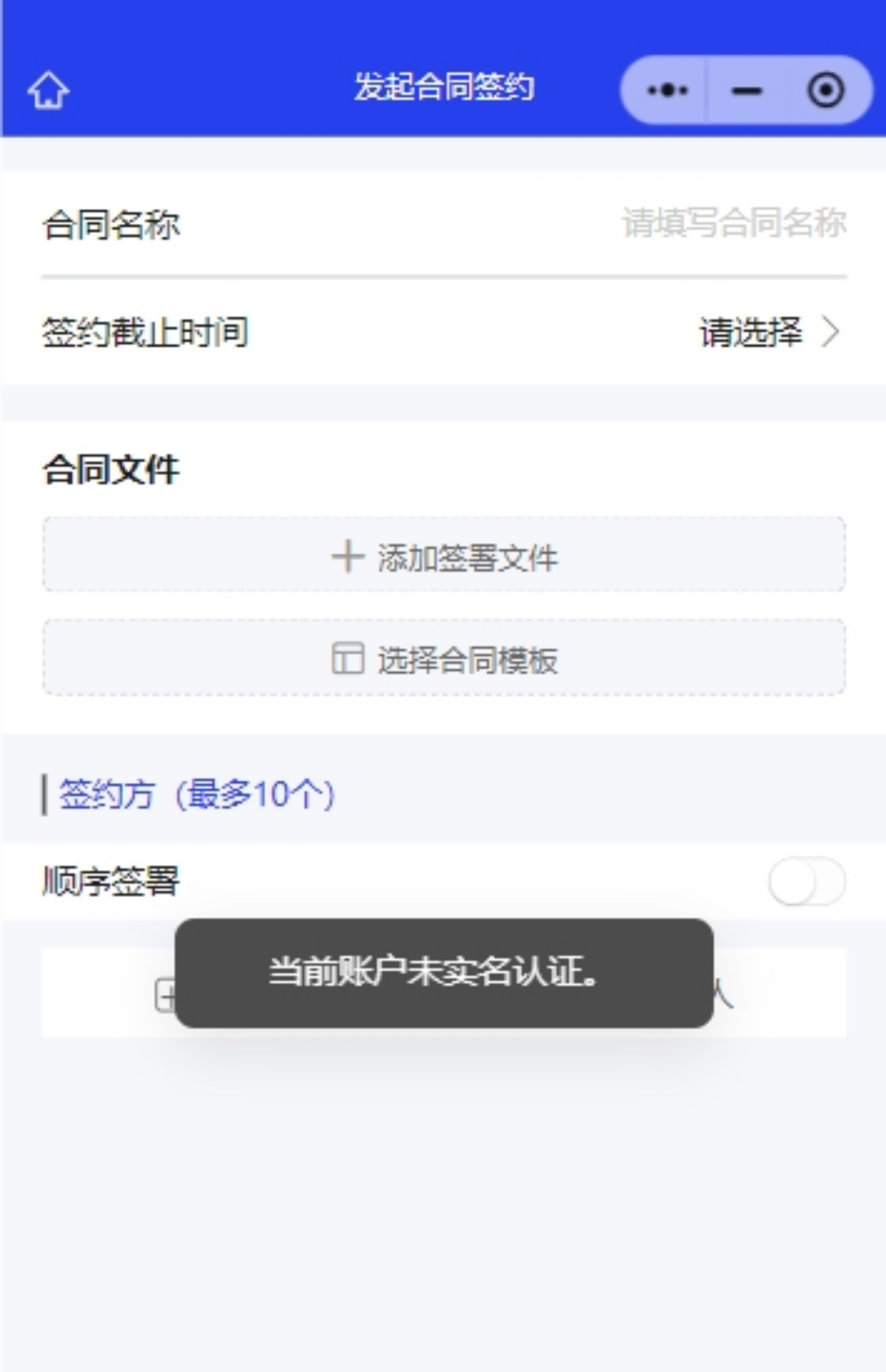
Task: Click the 签约方 (最多10个) section heading
Action: [x=196, y=794]
